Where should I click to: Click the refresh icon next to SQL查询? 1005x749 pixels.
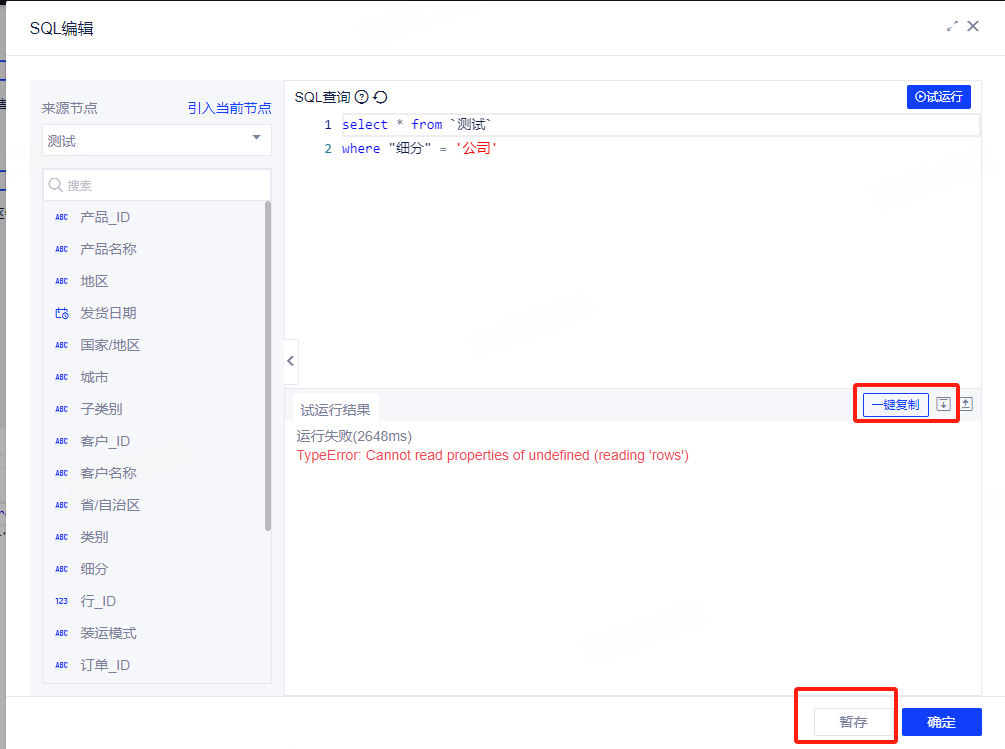380,97
